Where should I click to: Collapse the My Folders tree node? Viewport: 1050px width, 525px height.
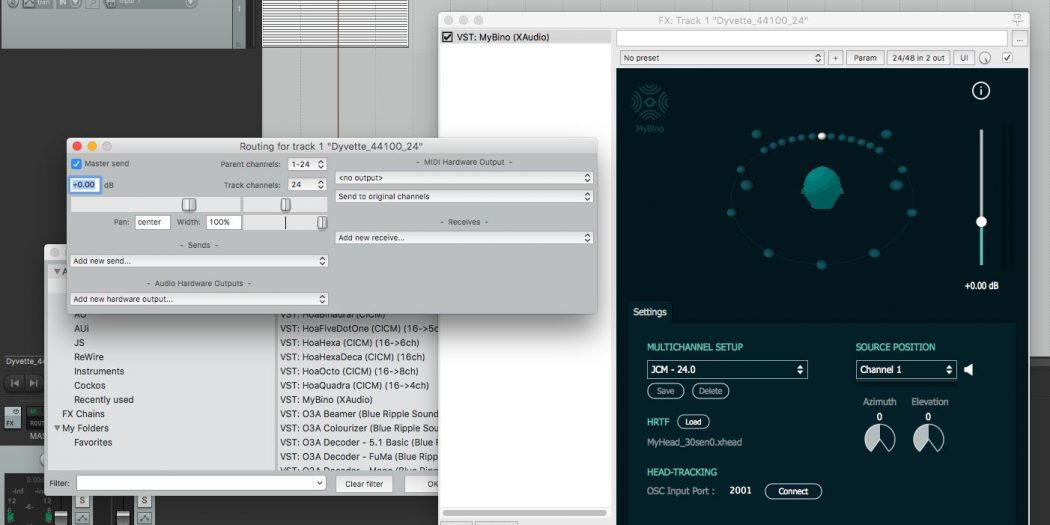[x=58, y=429]
